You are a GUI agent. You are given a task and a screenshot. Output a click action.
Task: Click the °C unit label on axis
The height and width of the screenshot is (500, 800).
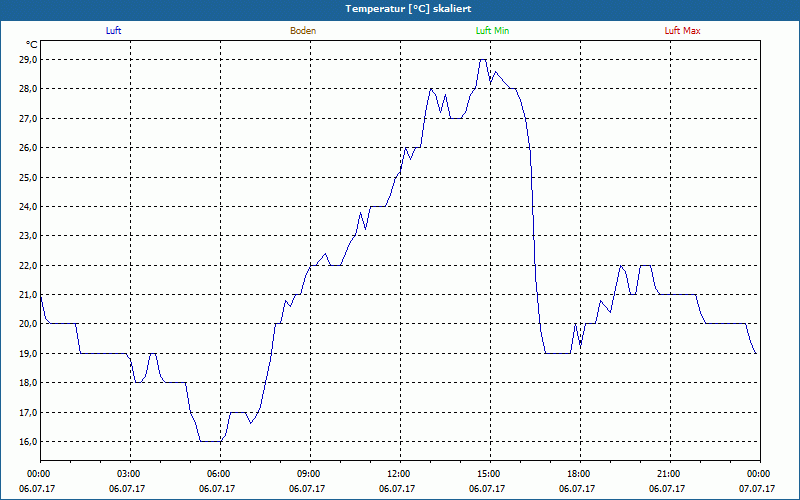point(32,45)
